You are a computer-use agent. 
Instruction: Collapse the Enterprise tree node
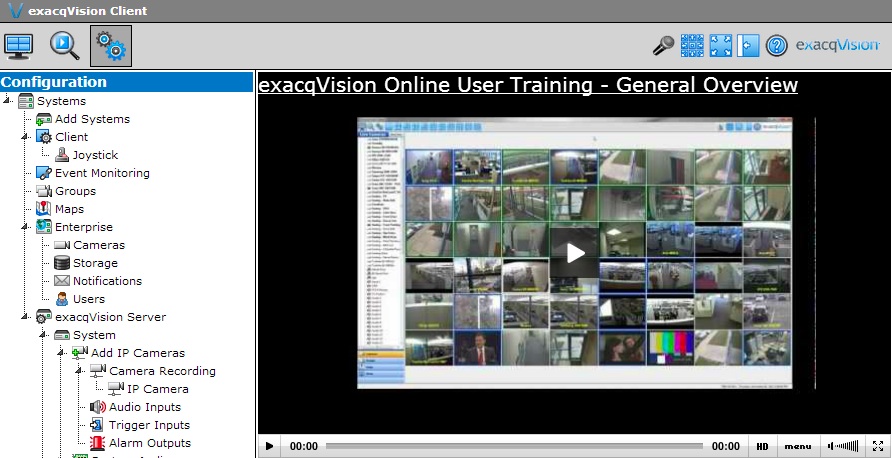click(x=26, y=227)
